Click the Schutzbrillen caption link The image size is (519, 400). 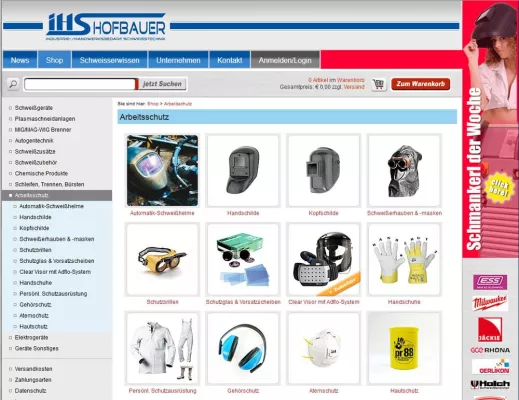pos(162,302)
